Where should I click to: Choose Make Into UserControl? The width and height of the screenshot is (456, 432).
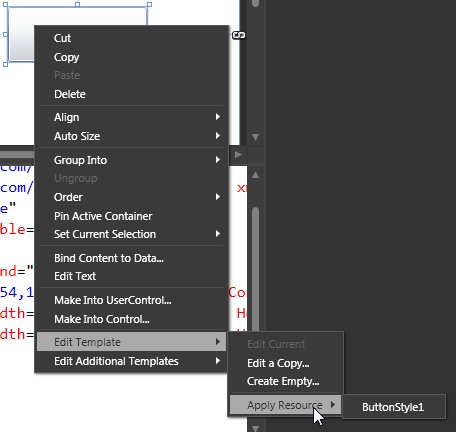click(x=131, y=300)
